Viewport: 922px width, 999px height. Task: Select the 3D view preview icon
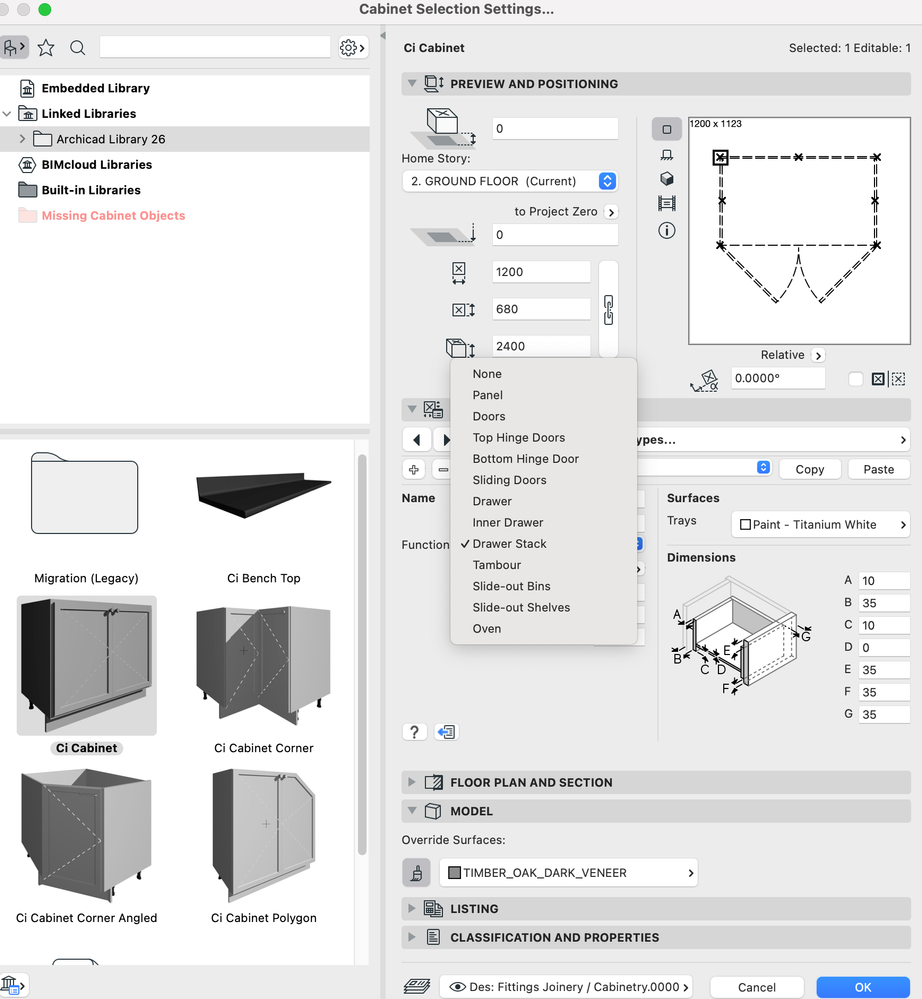667,179
